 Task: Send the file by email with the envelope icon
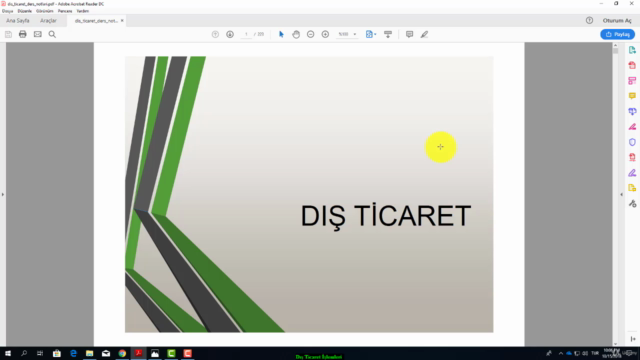coord(38,34)
